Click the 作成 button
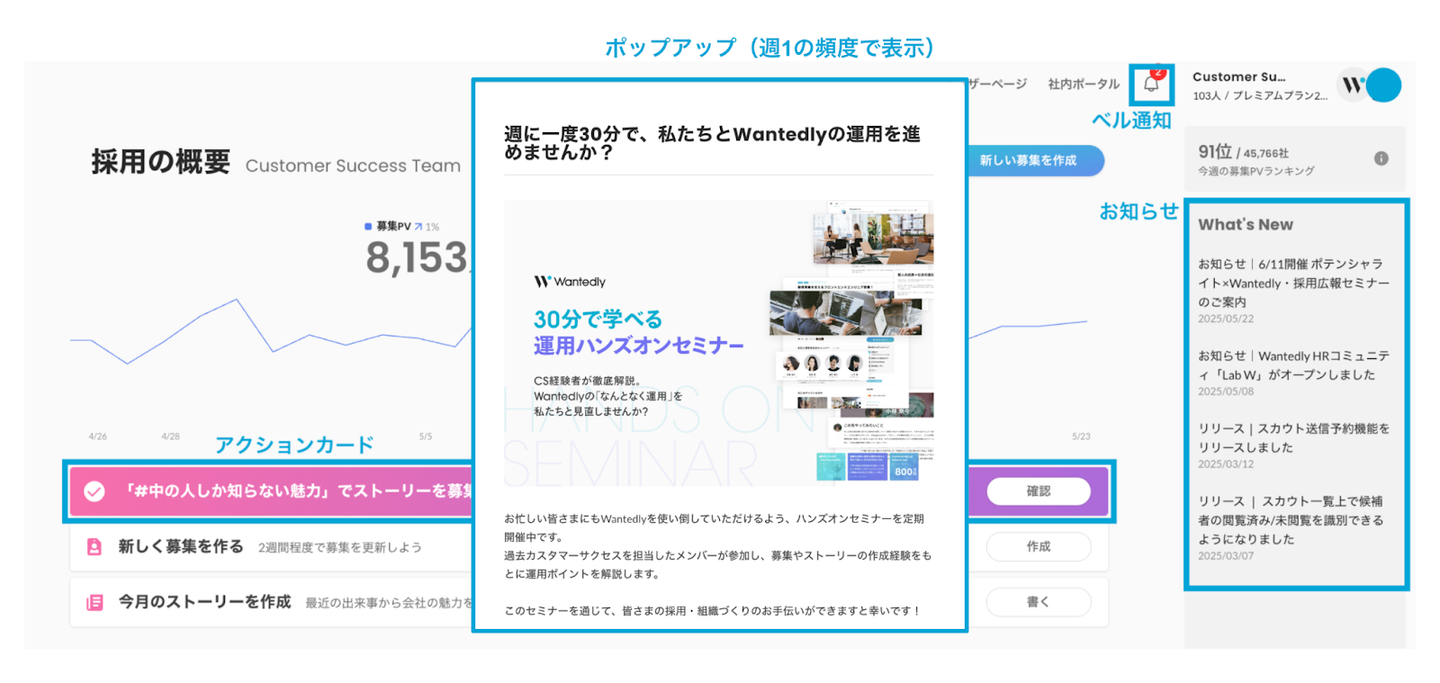This screenshot has height=683, width=1440. [x=1038, y=547]
